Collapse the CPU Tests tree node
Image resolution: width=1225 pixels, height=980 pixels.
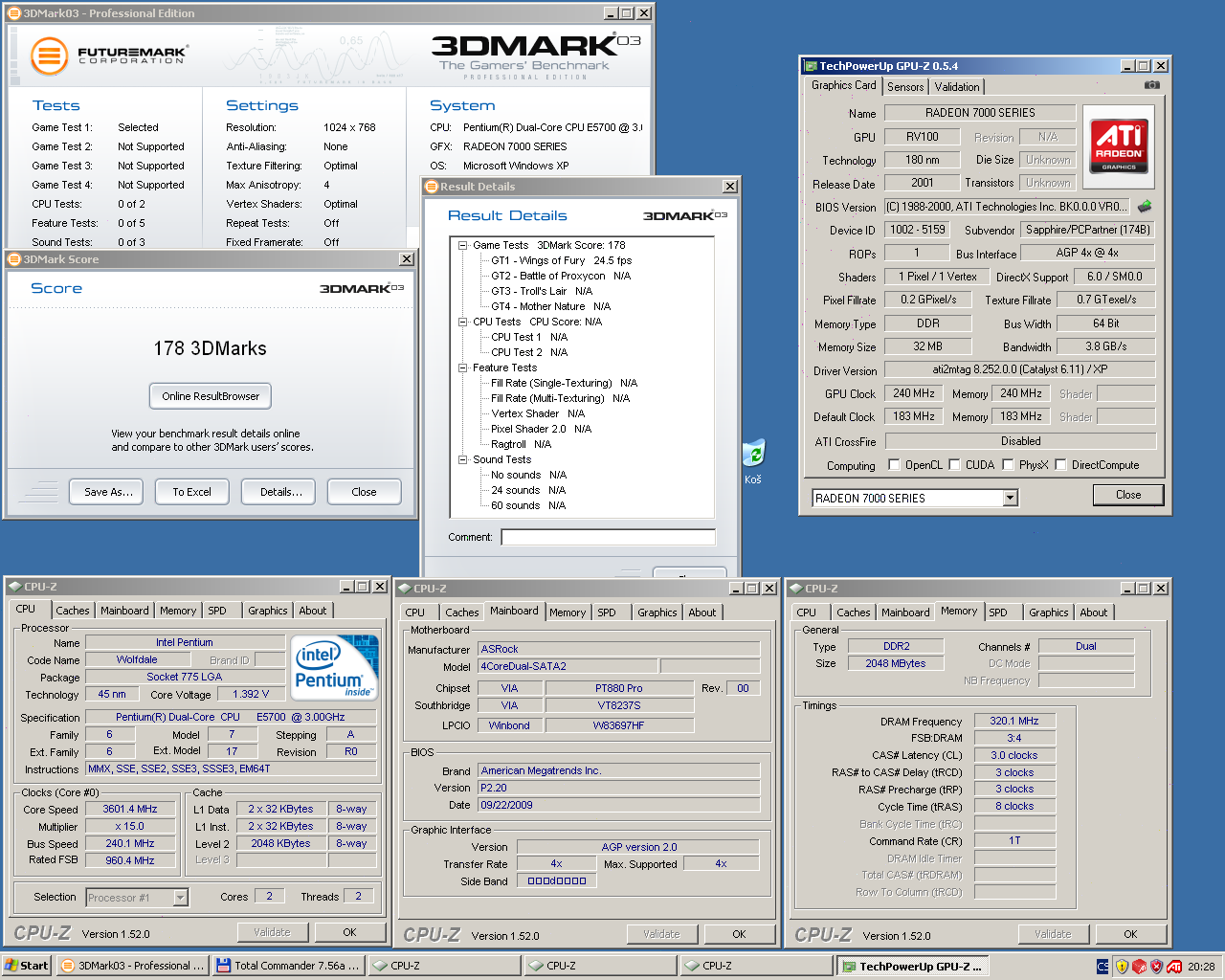(x=462, y=322)
